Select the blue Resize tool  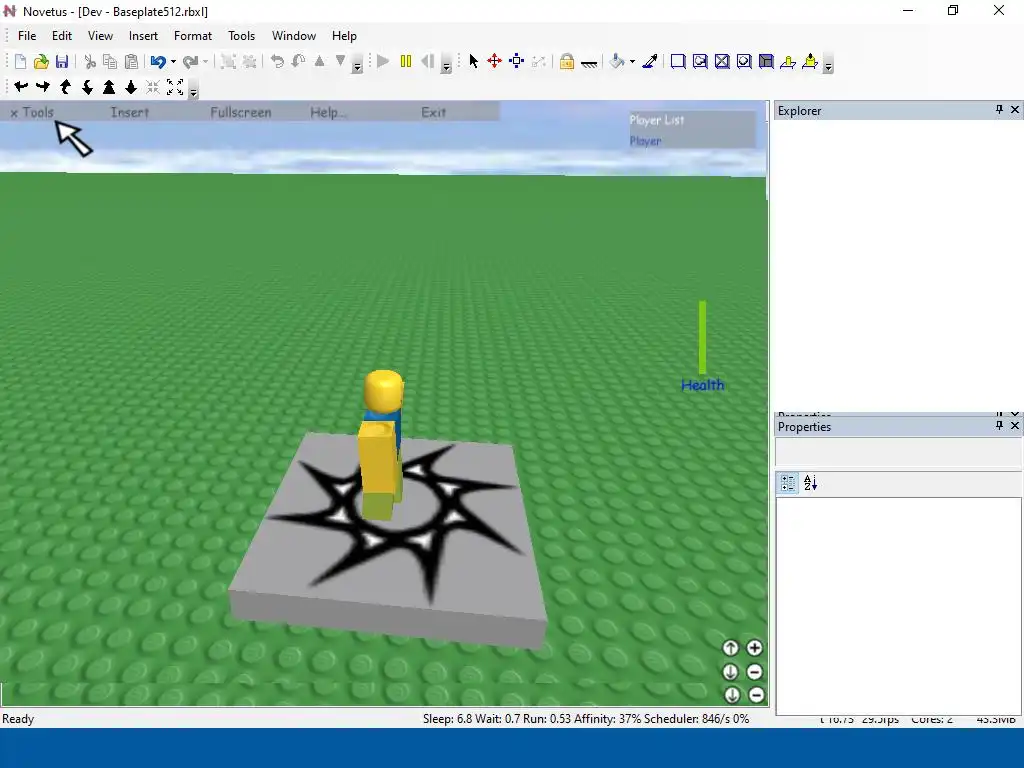tap(517, 61)
